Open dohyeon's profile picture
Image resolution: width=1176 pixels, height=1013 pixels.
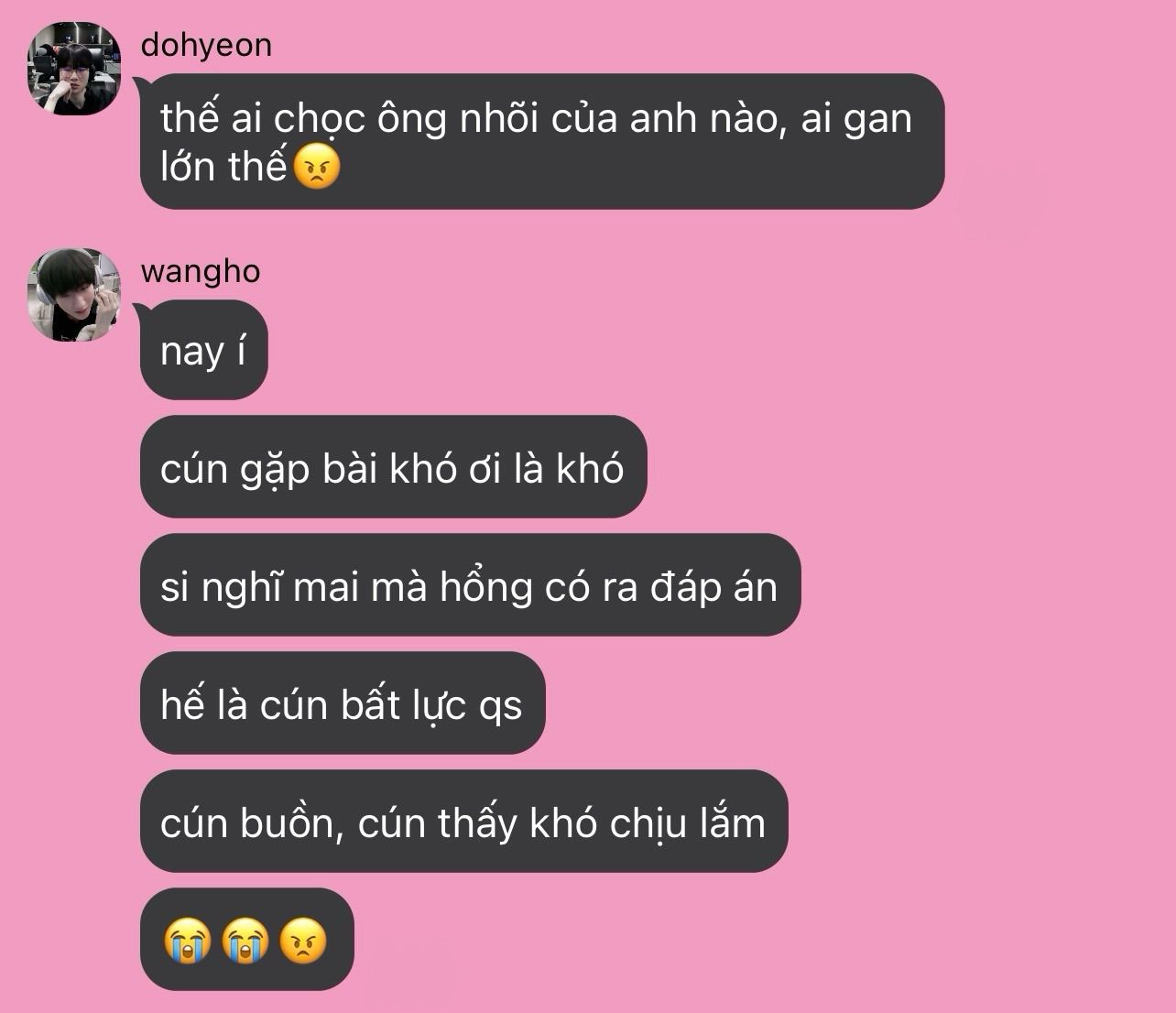click(74, 69)
